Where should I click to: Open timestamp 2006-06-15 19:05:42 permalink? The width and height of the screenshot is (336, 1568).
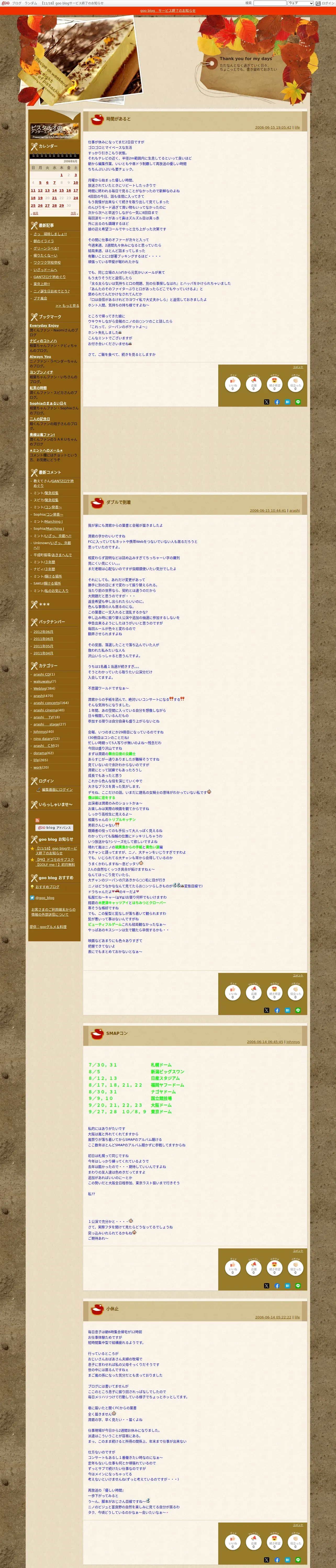pyautogui.click(x=273, y=128)
